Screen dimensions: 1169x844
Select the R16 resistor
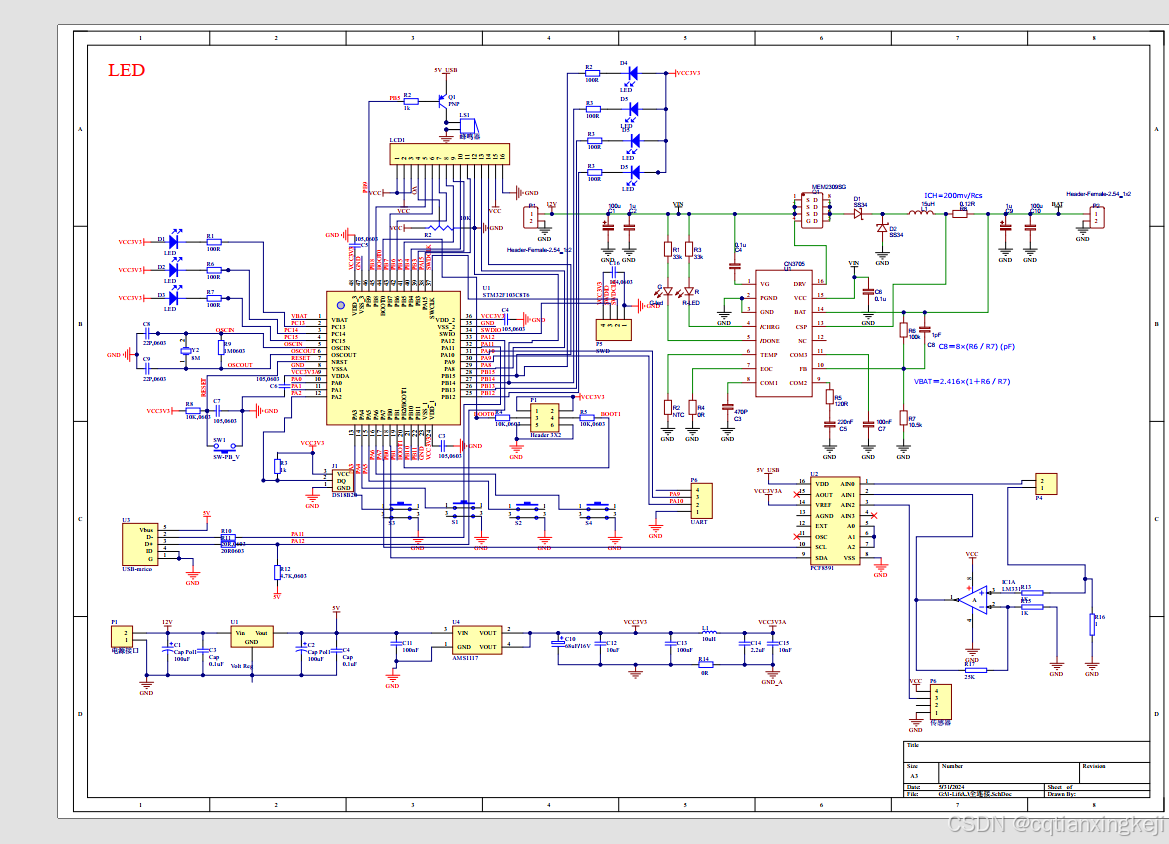tap(1092, 624)
